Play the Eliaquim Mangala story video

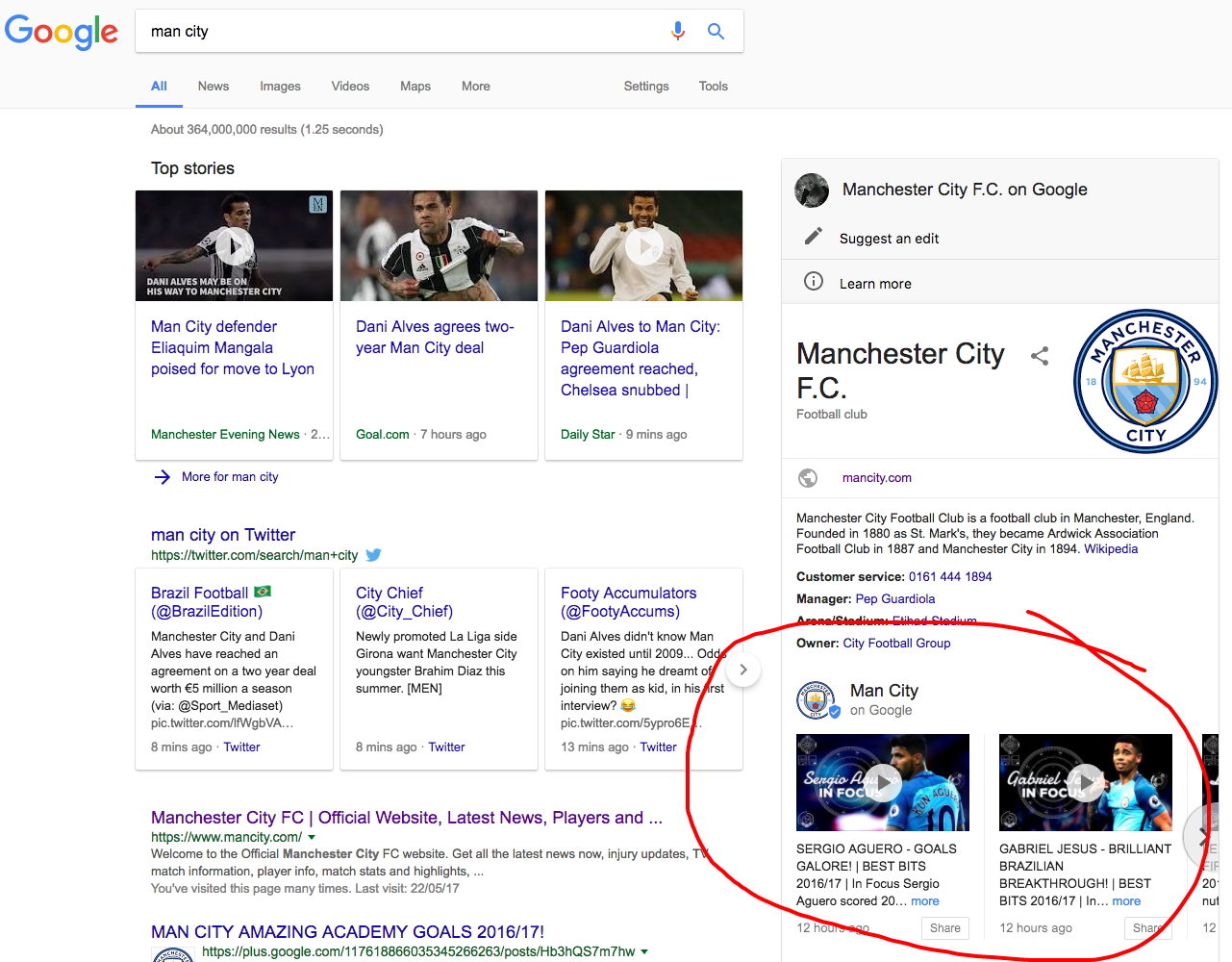click(x=234, y=246)
